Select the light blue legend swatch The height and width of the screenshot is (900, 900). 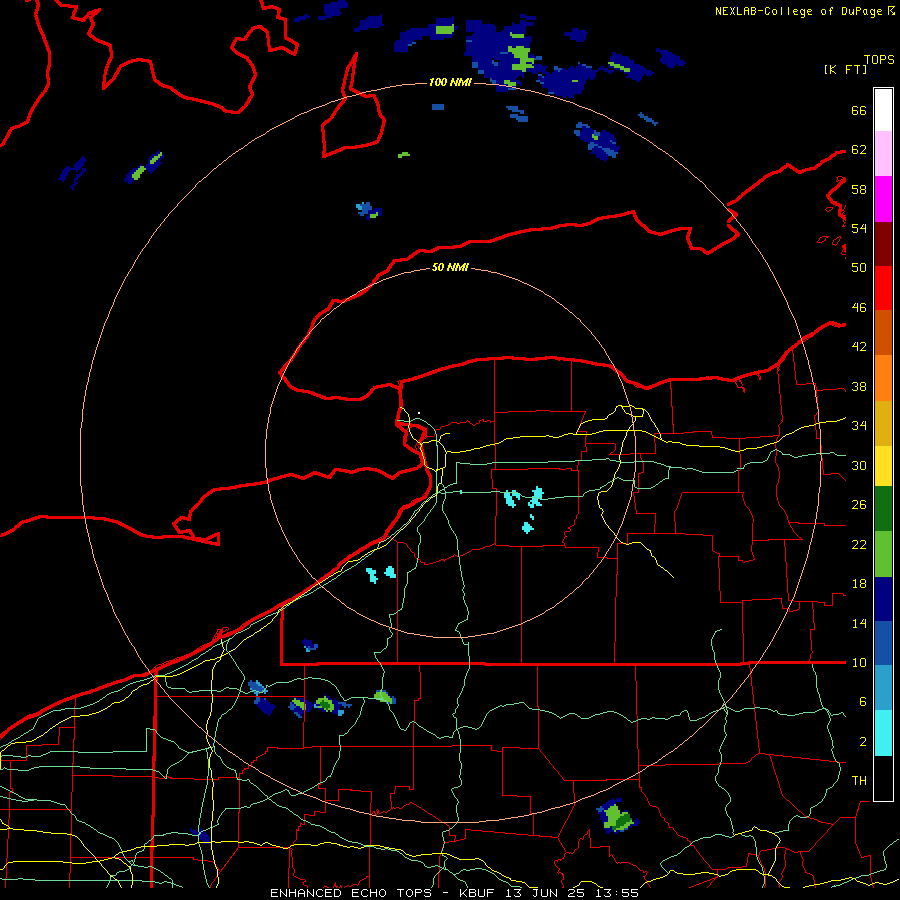(x=883, y=688)
